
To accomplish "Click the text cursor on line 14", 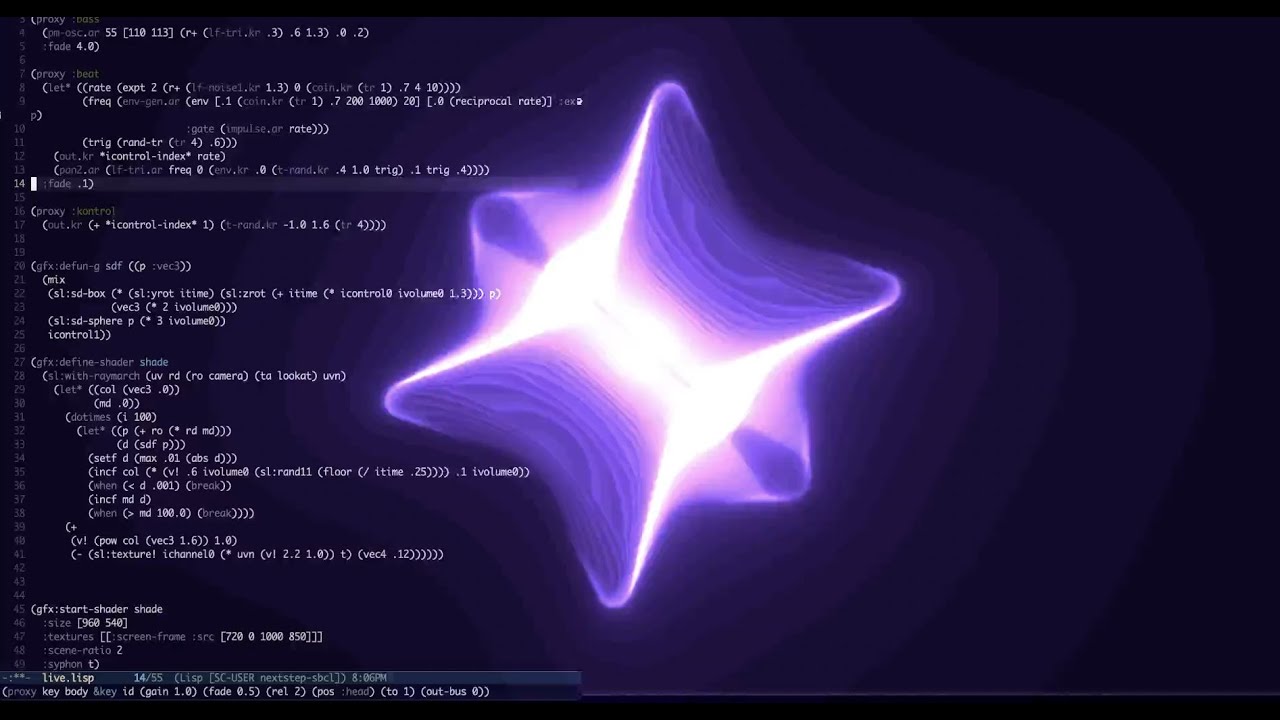I will tap(33, 184).
